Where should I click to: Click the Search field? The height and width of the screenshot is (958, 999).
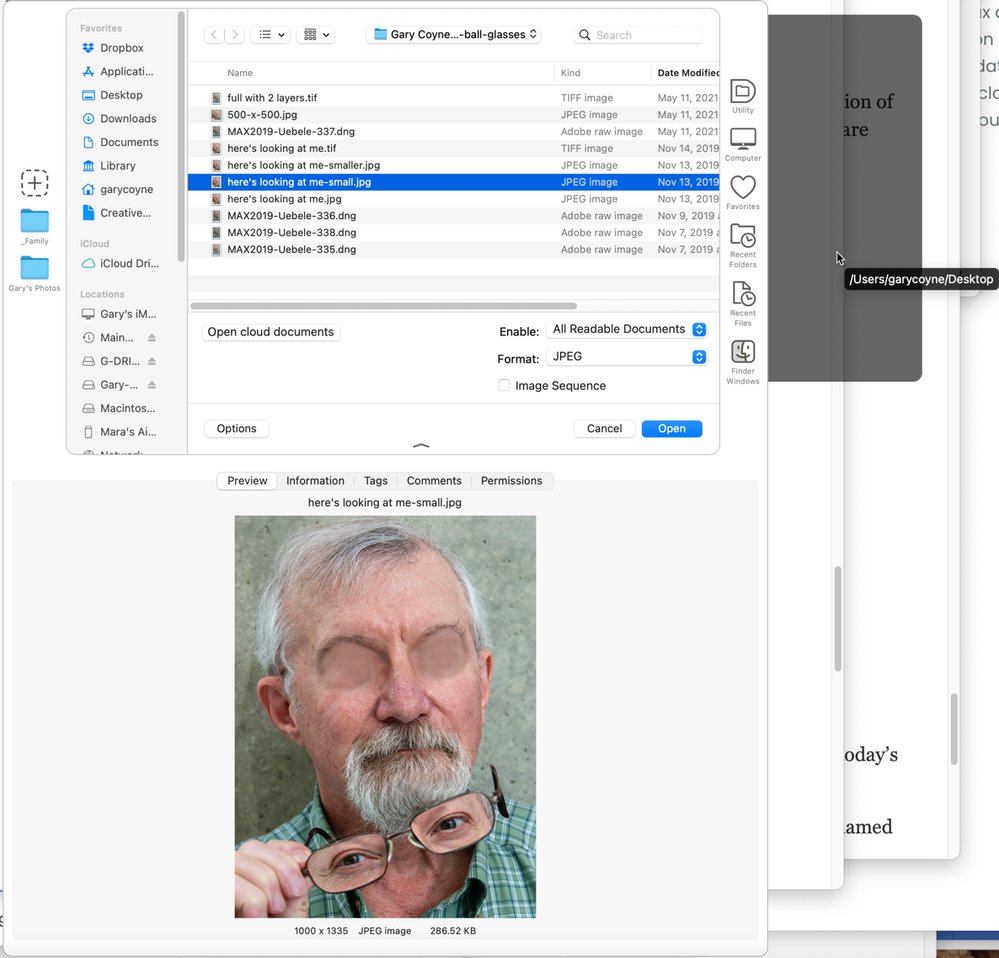click(638, 35)
